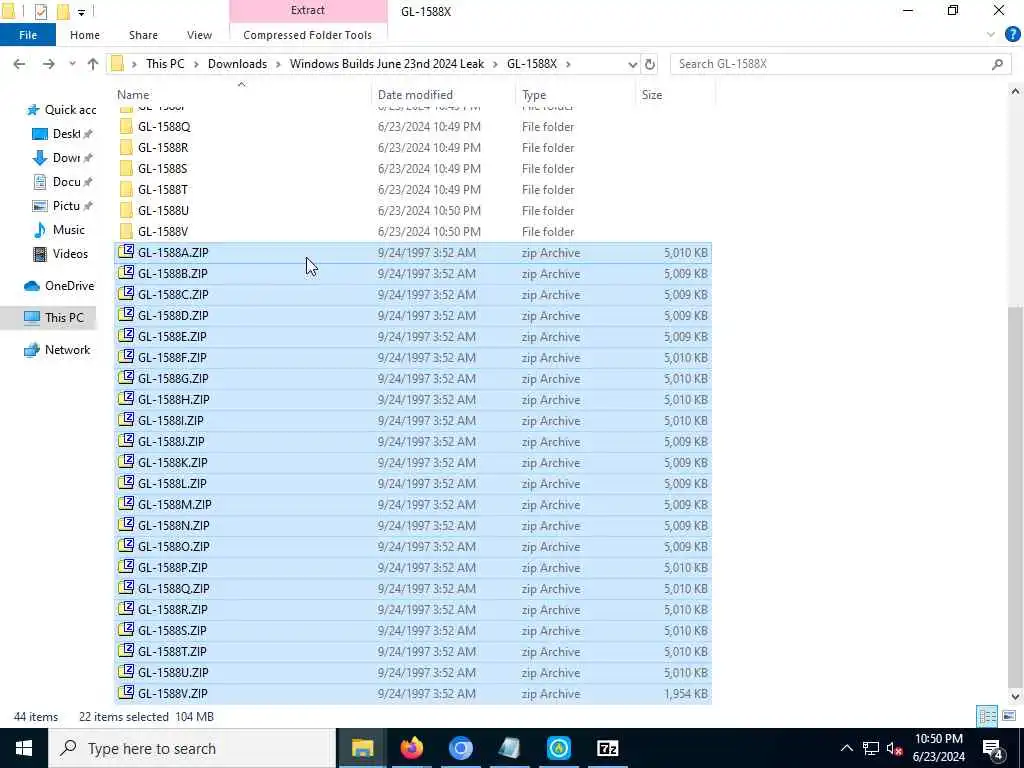This screenshot has width=1024, height=768.
Task: Click the 1,954 KB size cell
Action: [x=686, y=694]
